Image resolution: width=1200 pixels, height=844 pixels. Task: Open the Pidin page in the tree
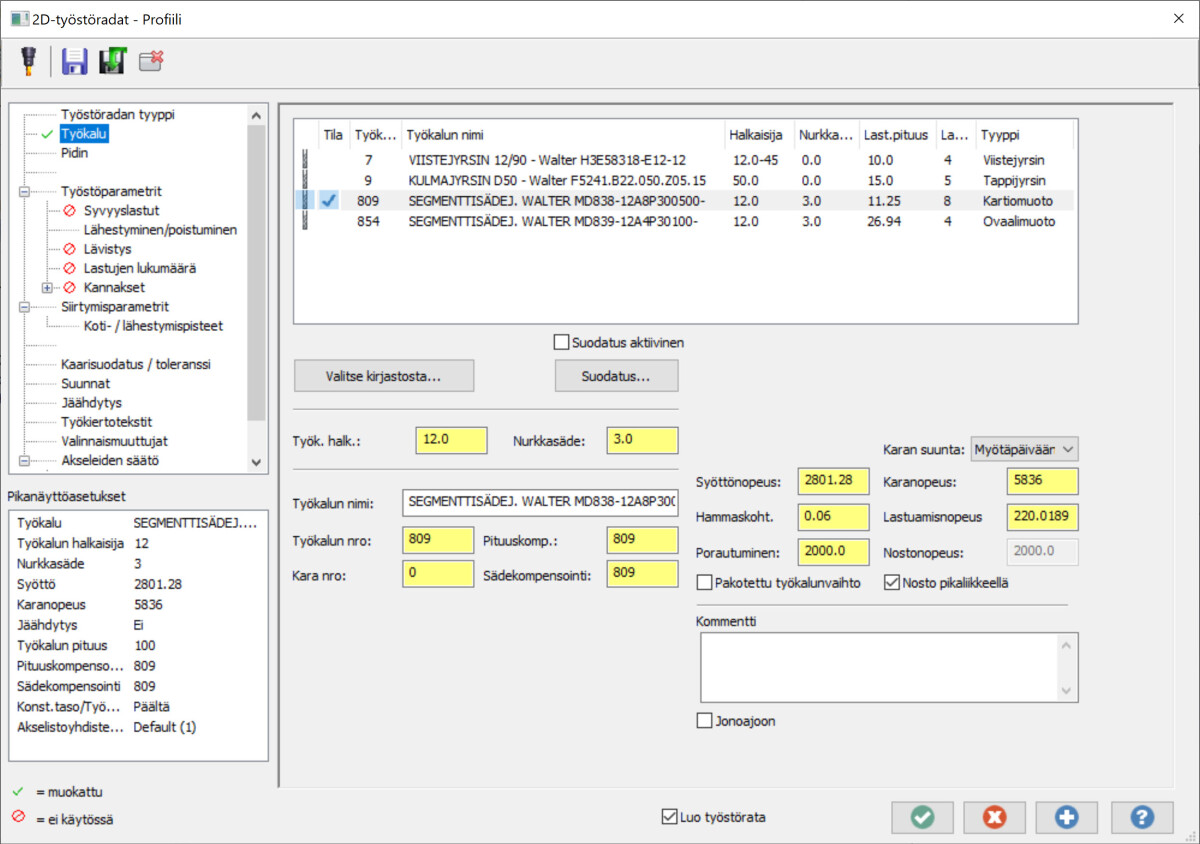74,153
